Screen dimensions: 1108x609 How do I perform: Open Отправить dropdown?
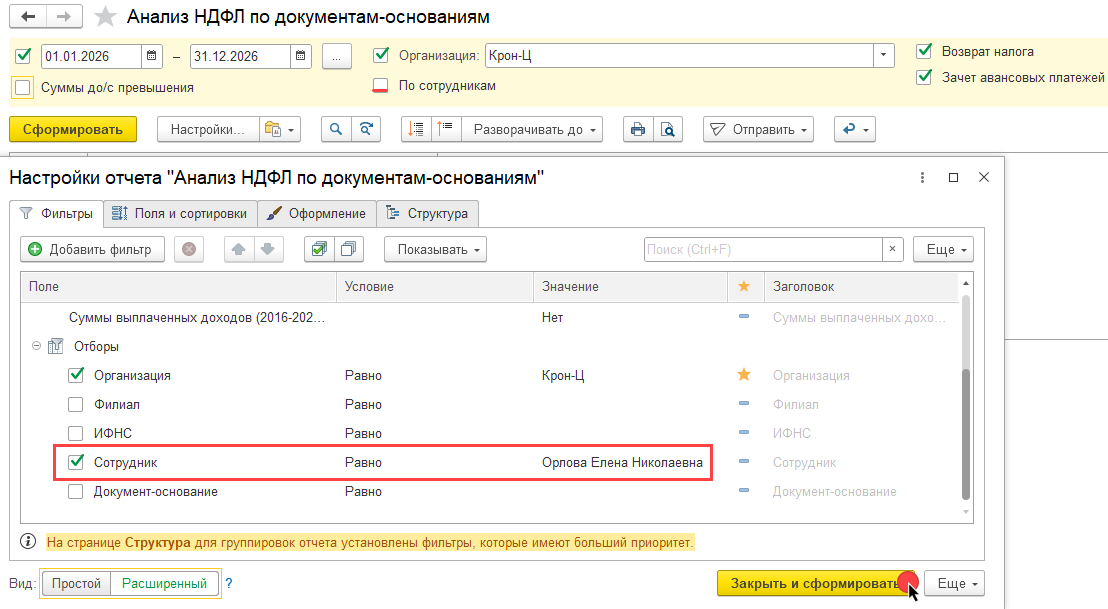click(758, 130)
